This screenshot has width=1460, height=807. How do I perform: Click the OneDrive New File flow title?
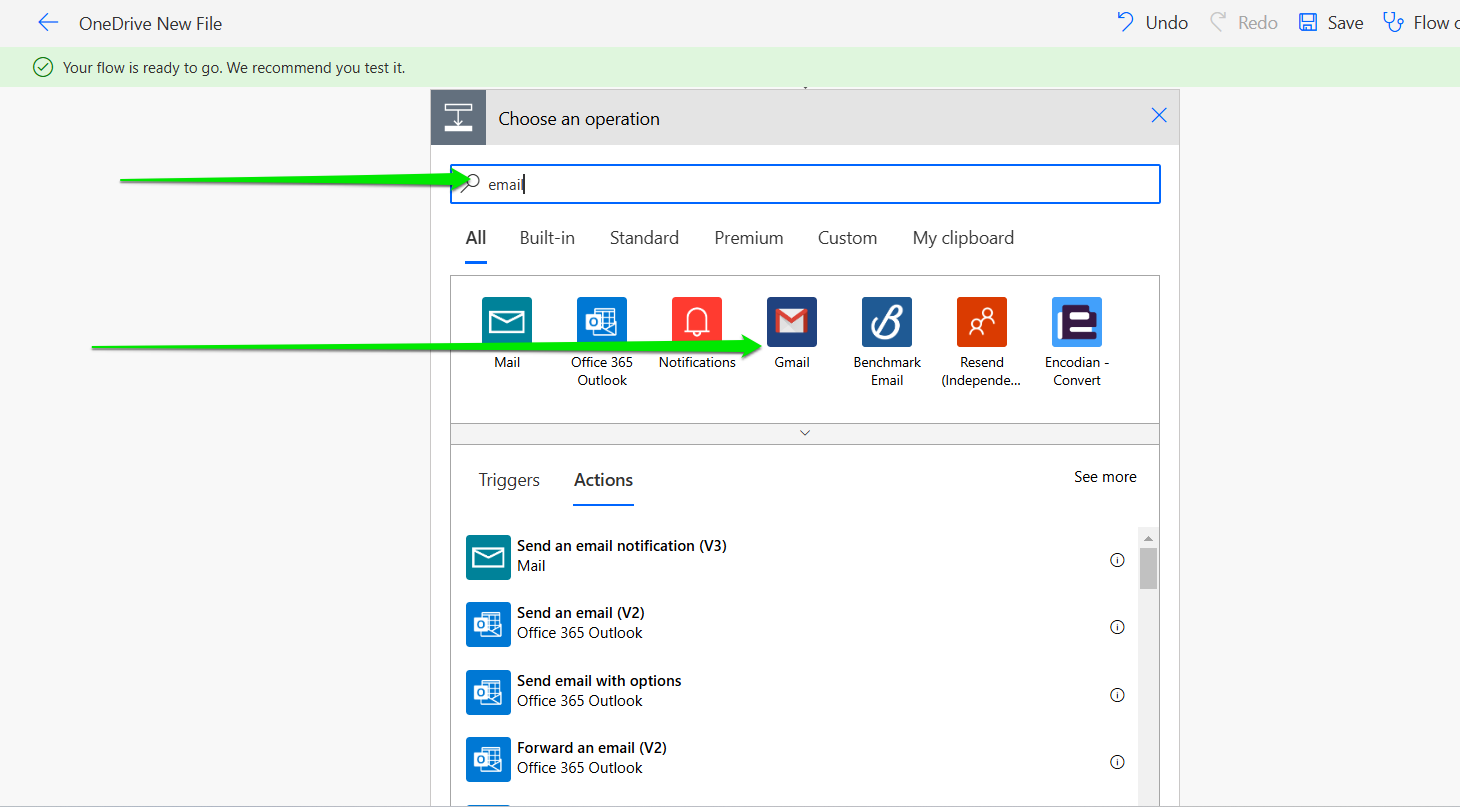click(x=151, y=23)
